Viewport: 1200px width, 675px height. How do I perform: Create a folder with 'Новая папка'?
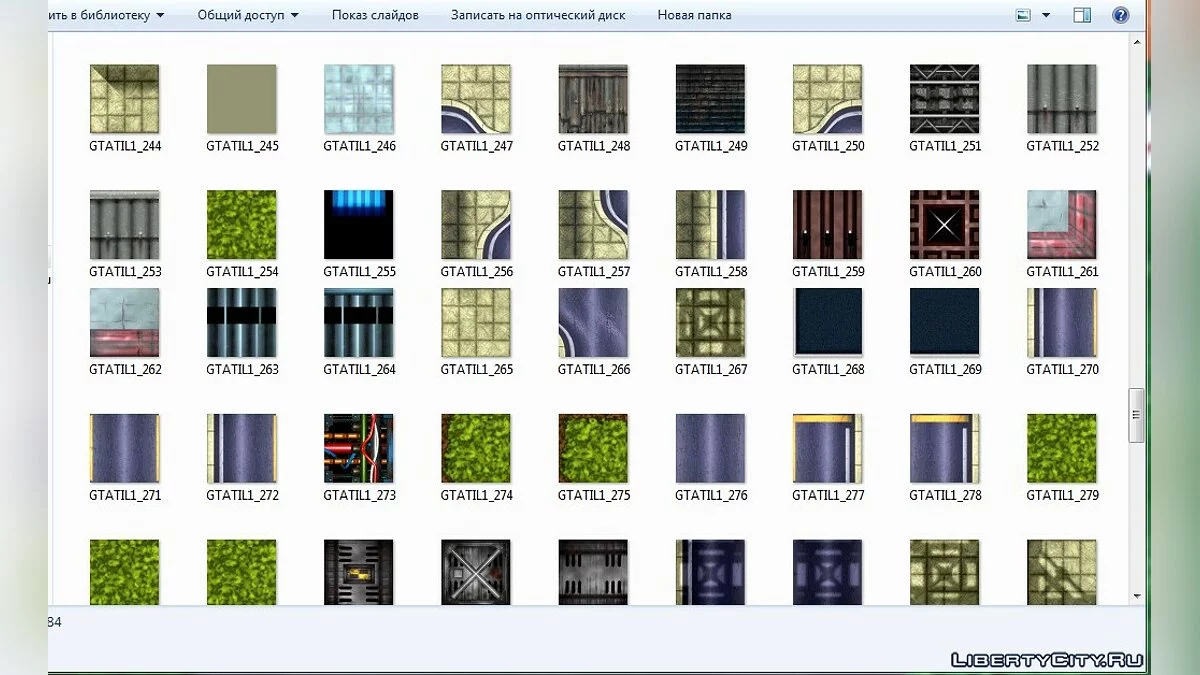pyautogui.click(x=694, y=15)
